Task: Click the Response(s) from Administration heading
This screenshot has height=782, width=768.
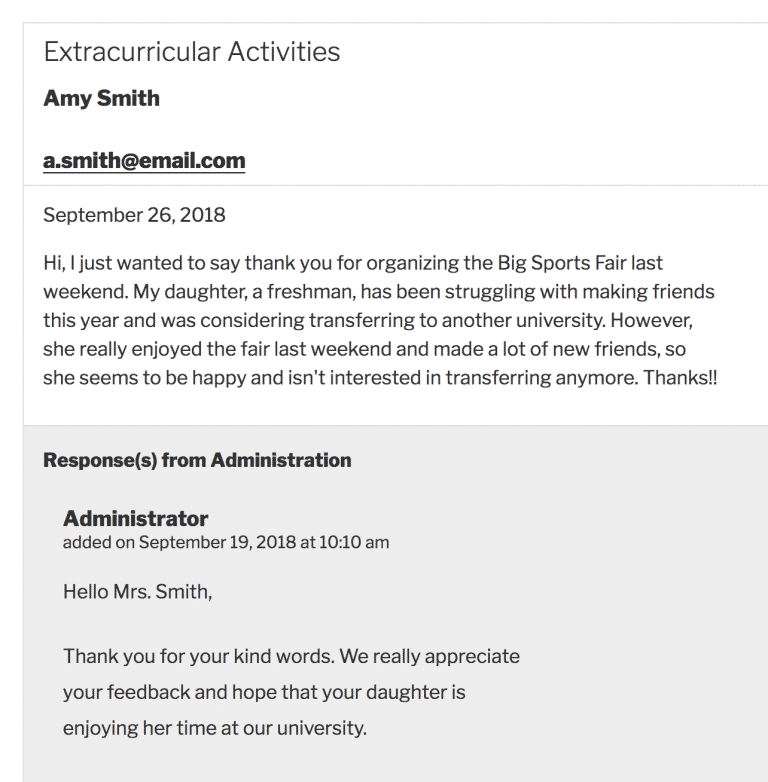Action: pos(197,460)
